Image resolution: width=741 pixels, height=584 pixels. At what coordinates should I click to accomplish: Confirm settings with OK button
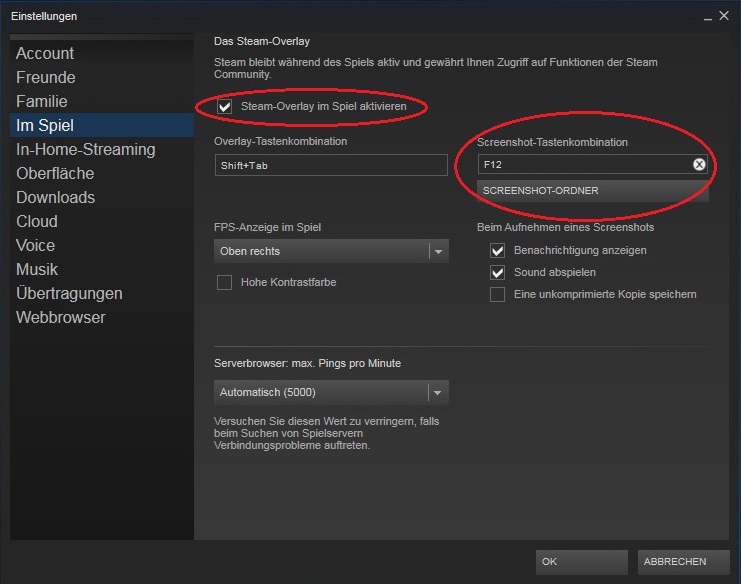coord(581,562)
